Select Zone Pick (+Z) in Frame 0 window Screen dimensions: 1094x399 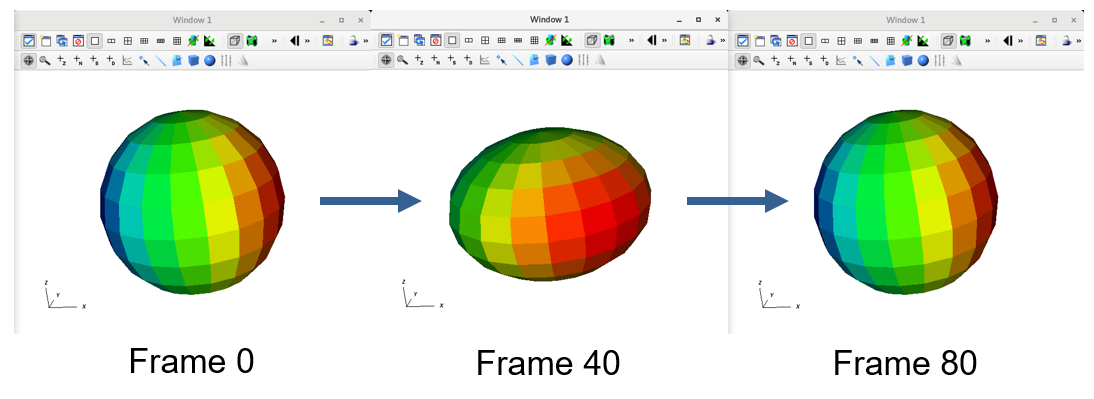pyautogui.click(x=61, y=61)
